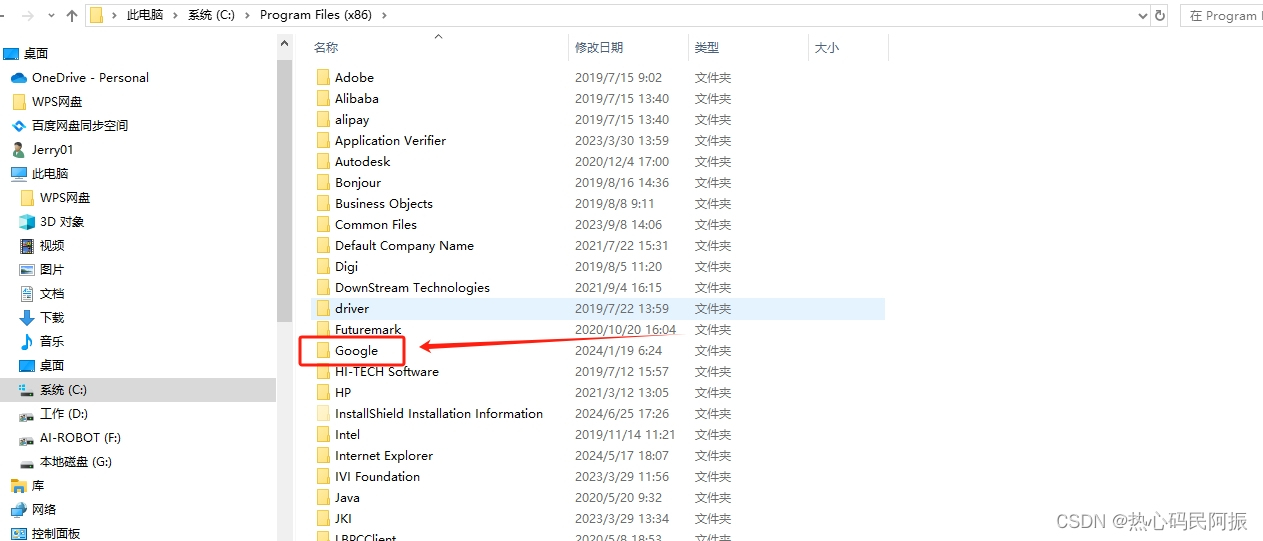Click the 类型 column header
This screenshot has width=1263, height=541.
click(x=707, y=48)
